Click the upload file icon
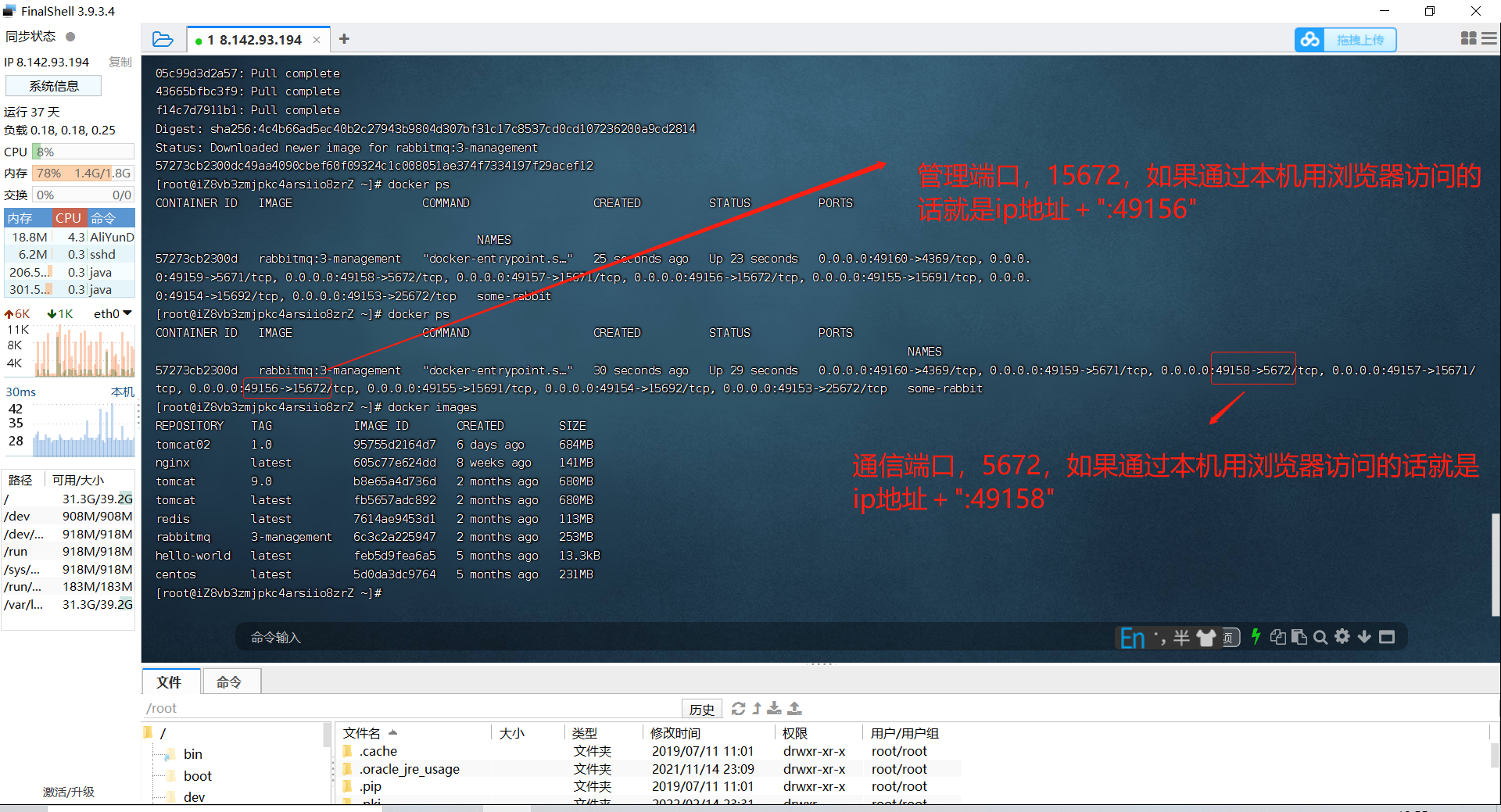Viewport: 1501px width, 812px height. 794,708
